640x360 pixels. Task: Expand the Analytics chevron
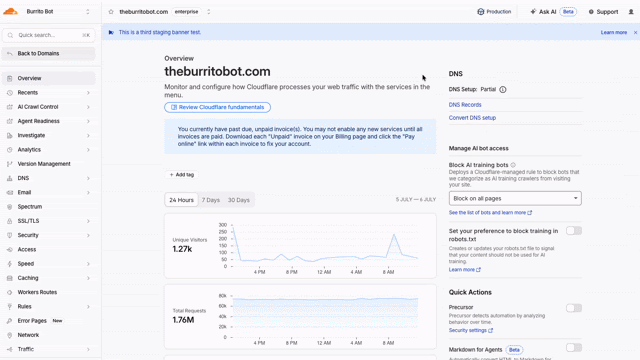pos(88,150)
